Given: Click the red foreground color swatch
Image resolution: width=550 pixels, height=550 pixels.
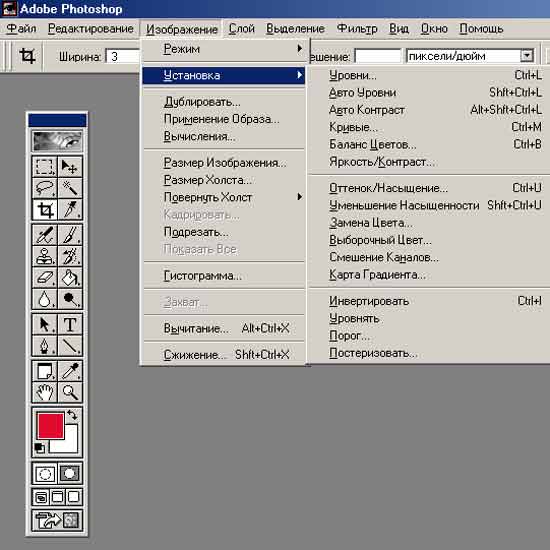Looking at the screenshot, I should tap(51, 425).
